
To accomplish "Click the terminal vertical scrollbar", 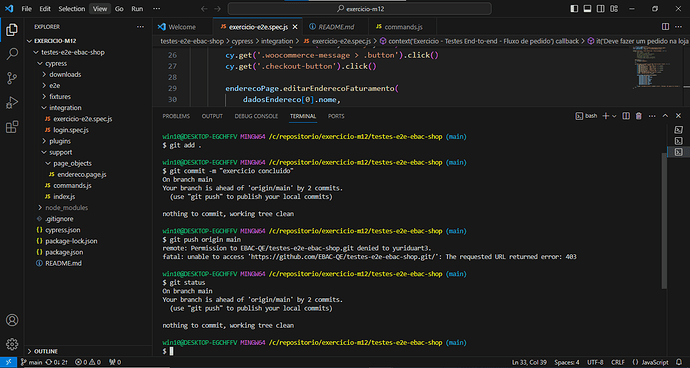I will 664,220.
